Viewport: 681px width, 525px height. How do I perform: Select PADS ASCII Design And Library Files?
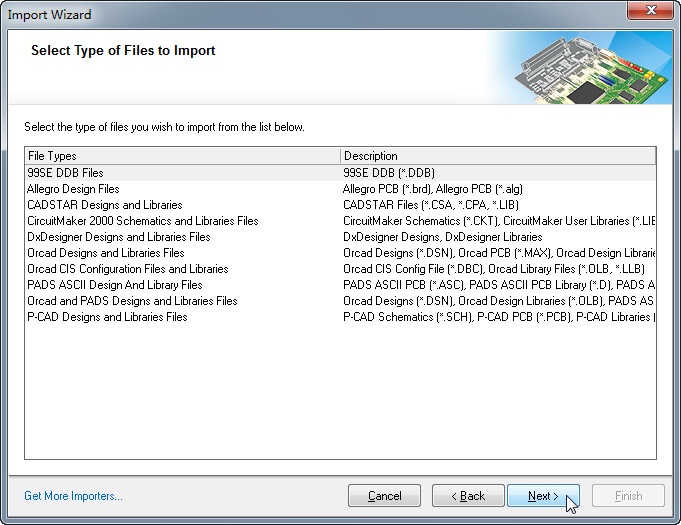pyautogui.click(x=340, y=285)
